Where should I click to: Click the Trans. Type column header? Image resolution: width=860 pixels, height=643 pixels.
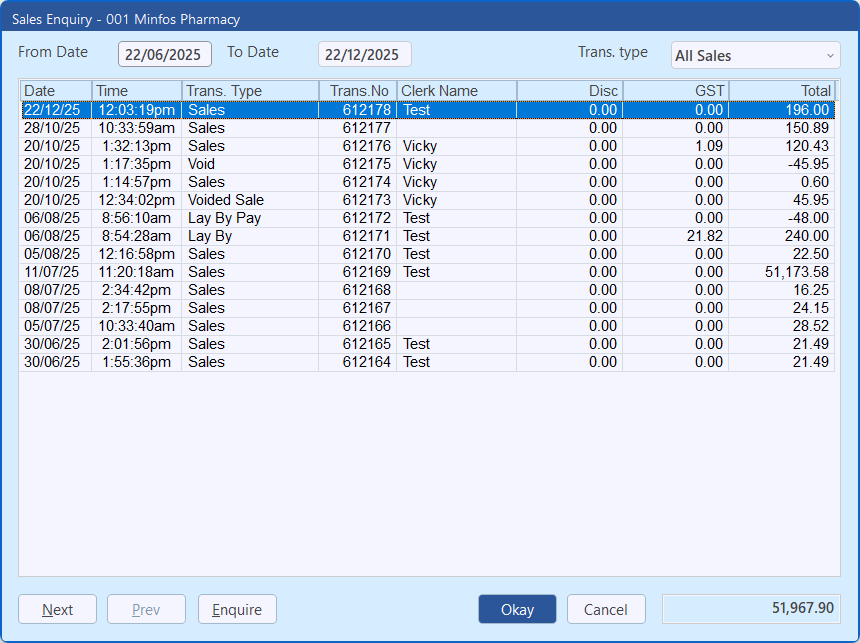[250, 91]
